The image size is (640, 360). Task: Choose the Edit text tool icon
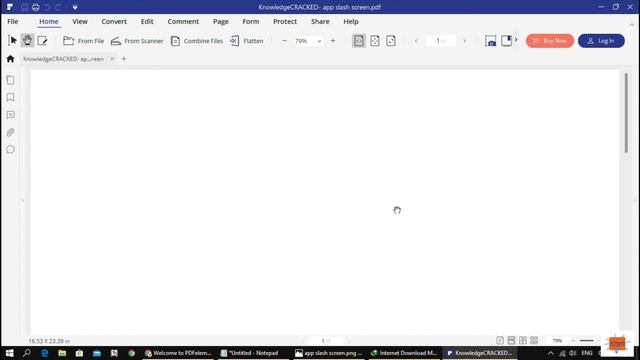[x=42, y=40]
